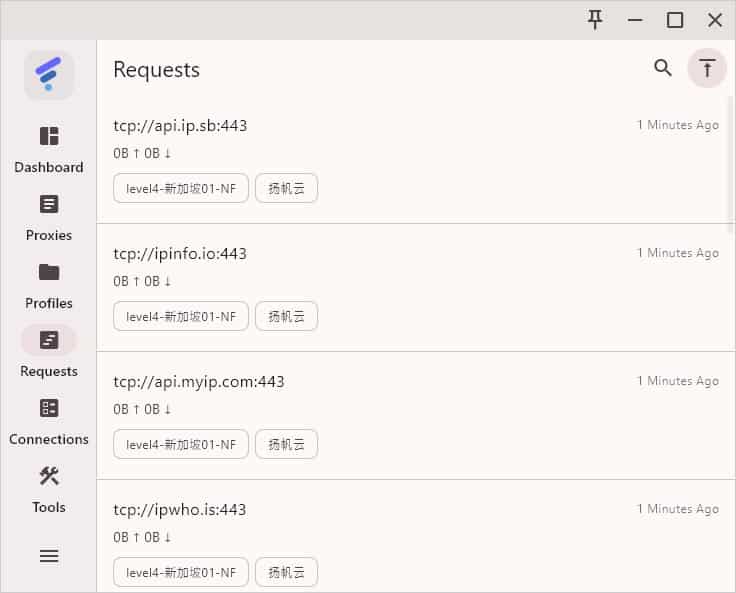Screen dimensions: 736x593
Task: Maximize the window
Action: pyautogui.click(x=675, y=20)
